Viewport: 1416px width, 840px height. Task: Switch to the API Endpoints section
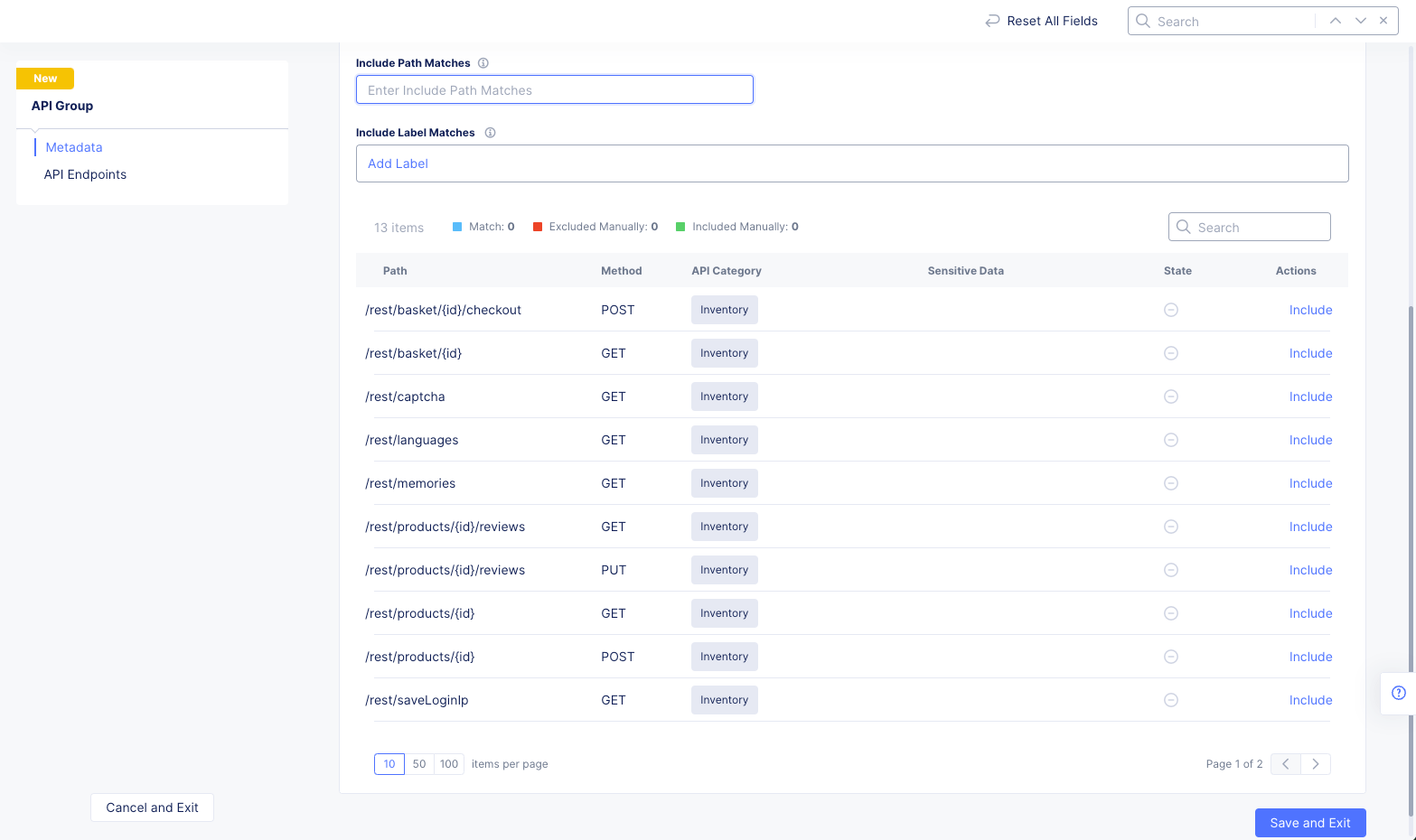tap(85, 173)
